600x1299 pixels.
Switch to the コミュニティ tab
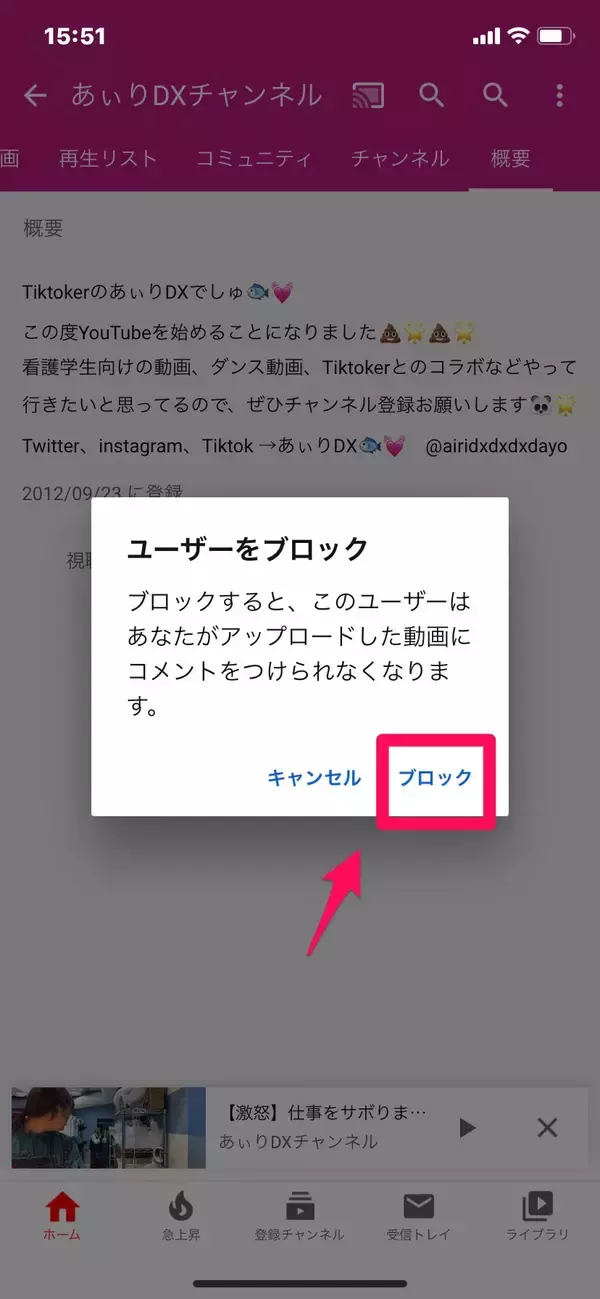[x=254, y=158]
